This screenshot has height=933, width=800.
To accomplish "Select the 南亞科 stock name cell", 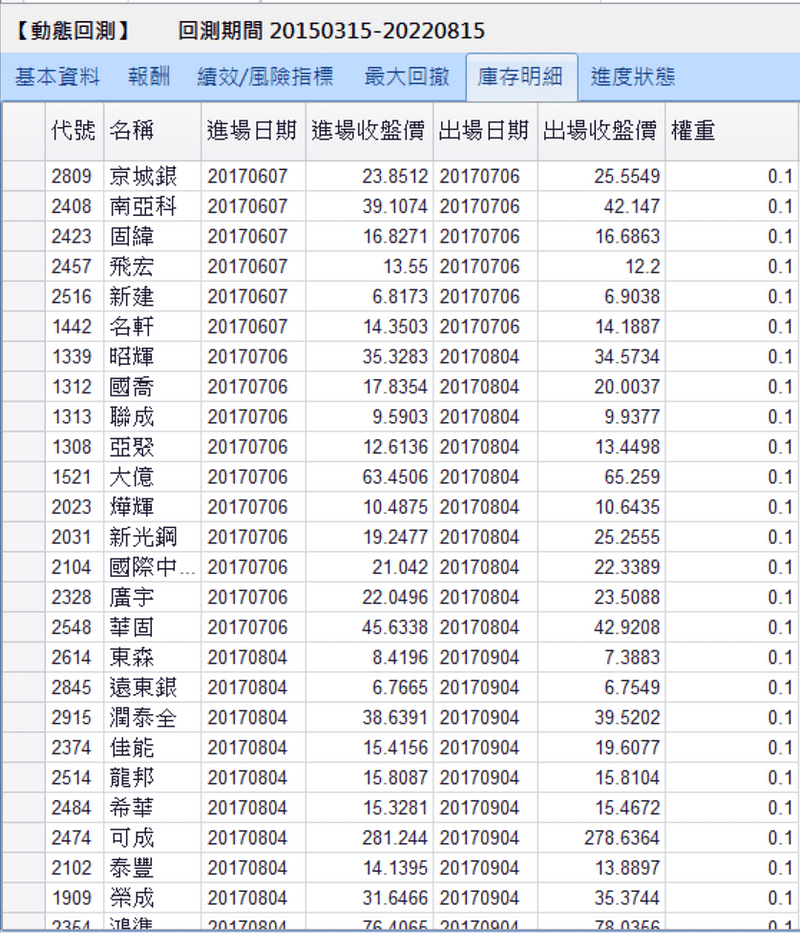I will point(143,207).
